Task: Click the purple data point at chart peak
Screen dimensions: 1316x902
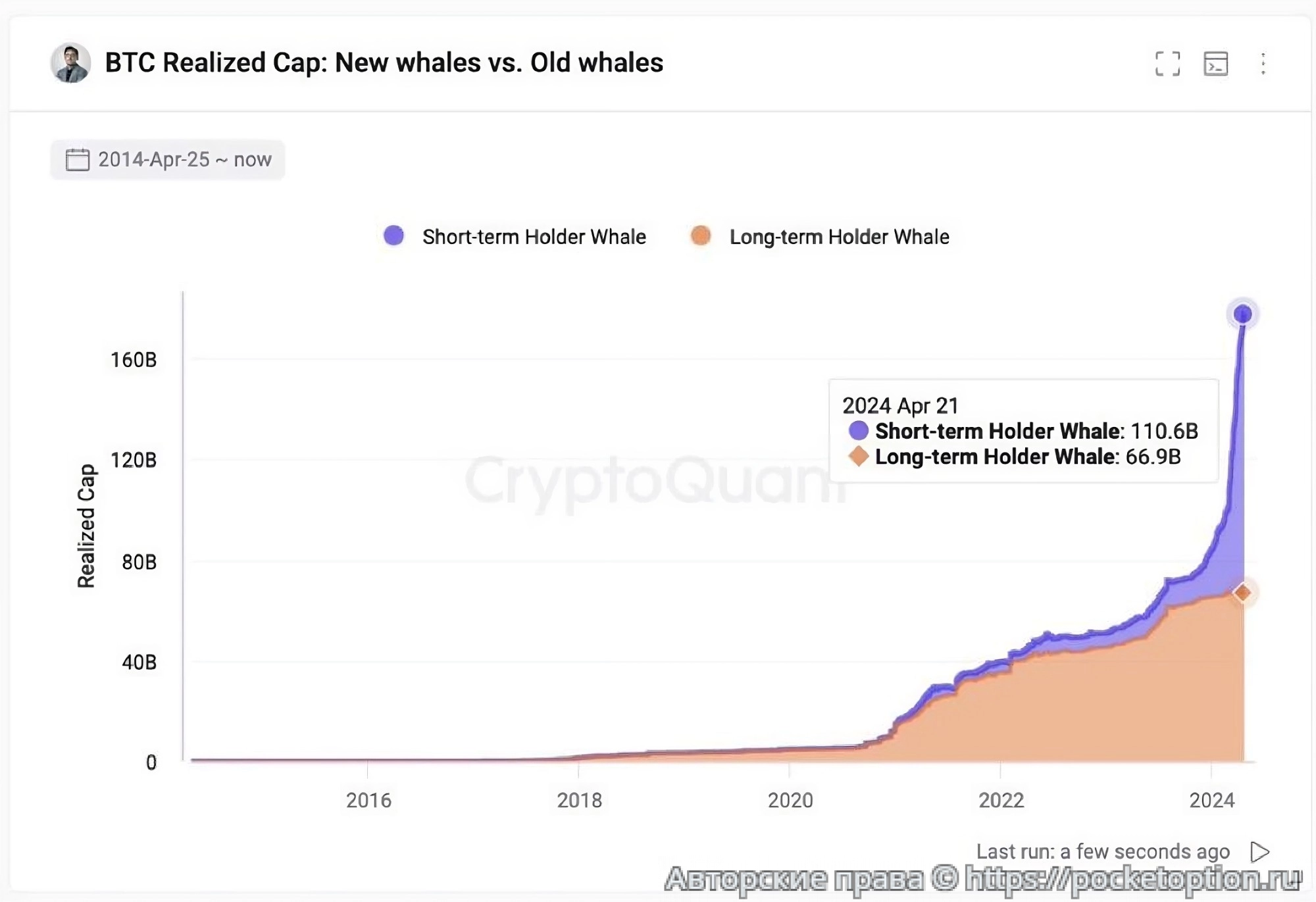Action: [1242, 314]
